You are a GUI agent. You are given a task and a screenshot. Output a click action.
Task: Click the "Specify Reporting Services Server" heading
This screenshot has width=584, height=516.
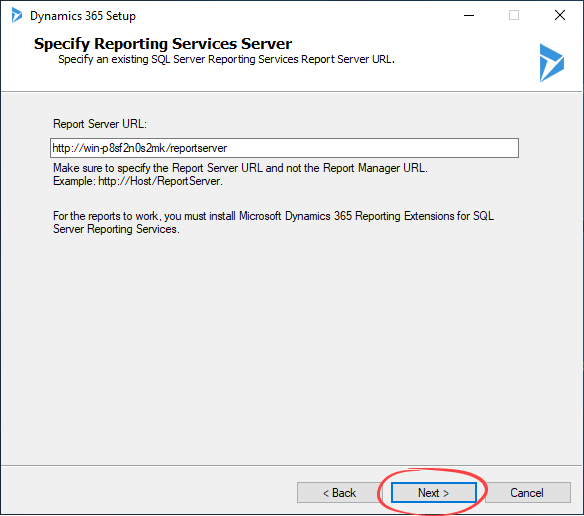163,44
